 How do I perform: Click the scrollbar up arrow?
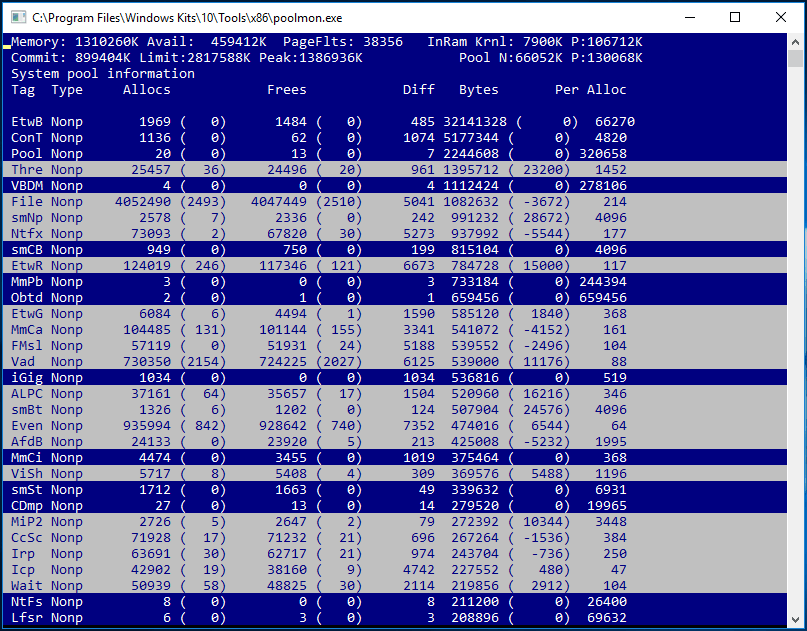796,43
